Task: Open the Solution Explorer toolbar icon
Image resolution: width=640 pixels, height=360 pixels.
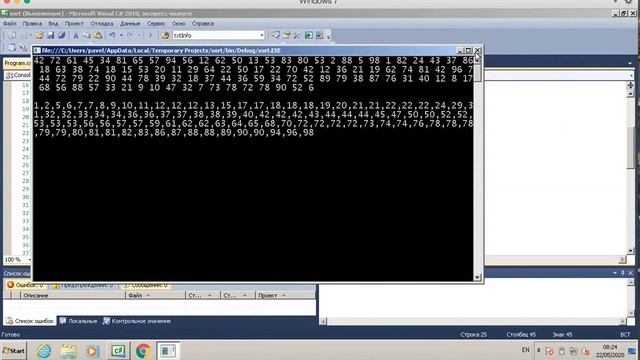Action: (276, 36)
